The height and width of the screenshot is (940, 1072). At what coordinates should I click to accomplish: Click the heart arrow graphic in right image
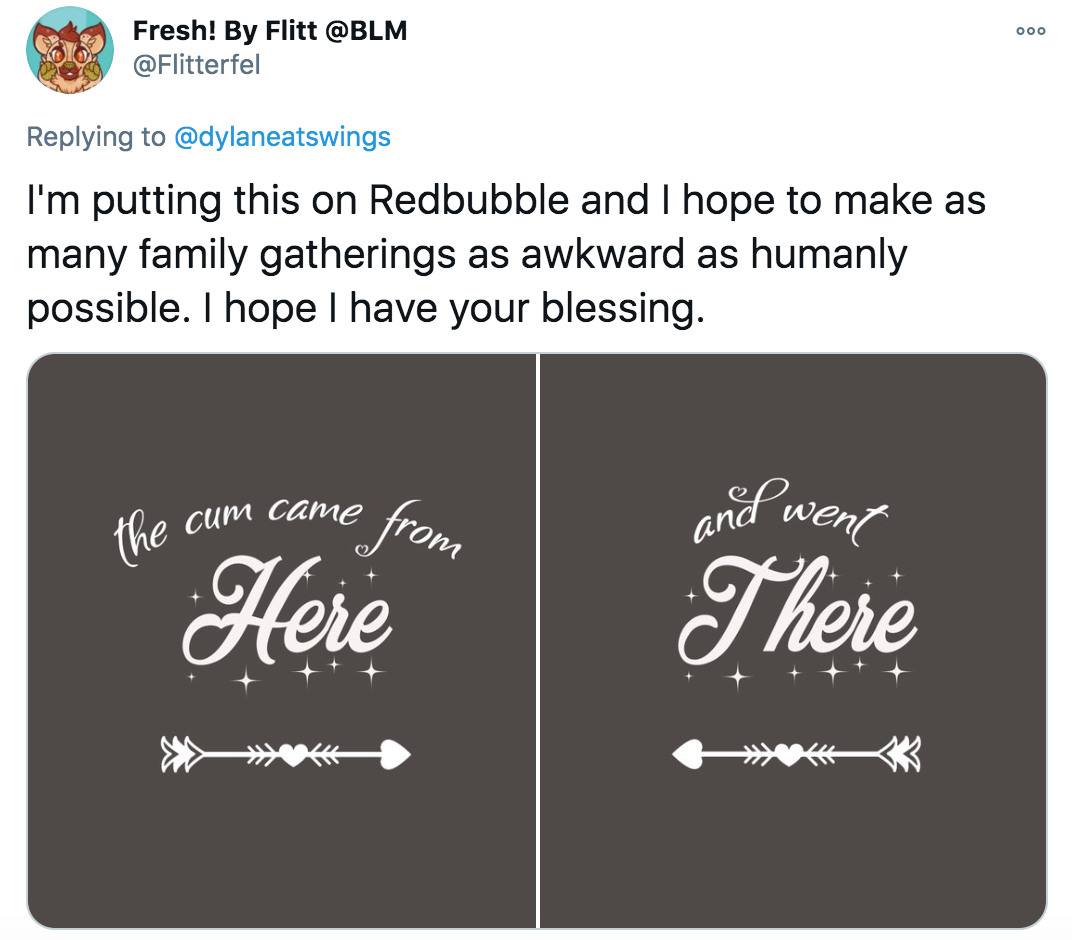click(796, 753)
